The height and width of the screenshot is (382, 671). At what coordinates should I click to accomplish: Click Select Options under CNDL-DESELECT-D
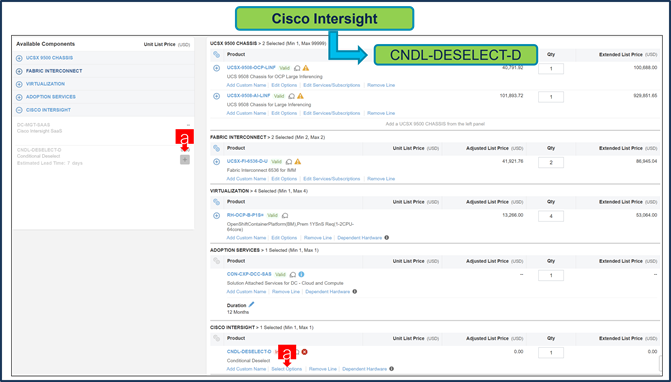pos(287,369)
